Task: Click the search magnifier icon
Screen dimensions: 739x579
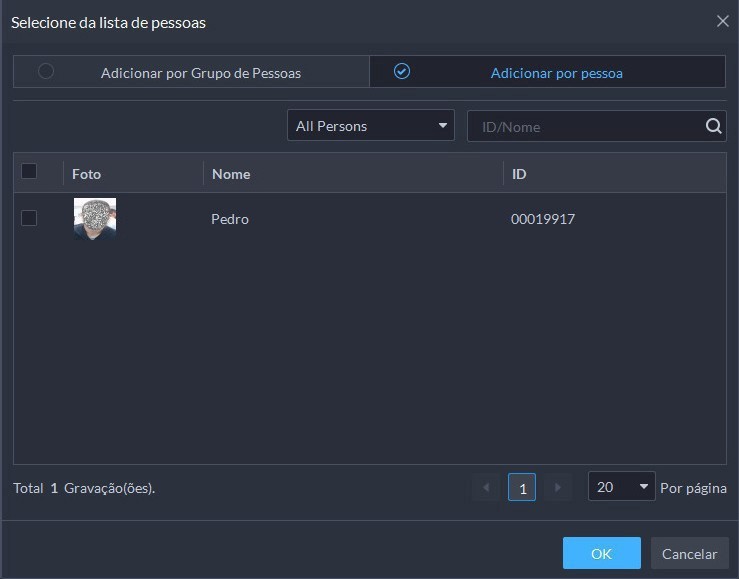Action: click(714, 126)
